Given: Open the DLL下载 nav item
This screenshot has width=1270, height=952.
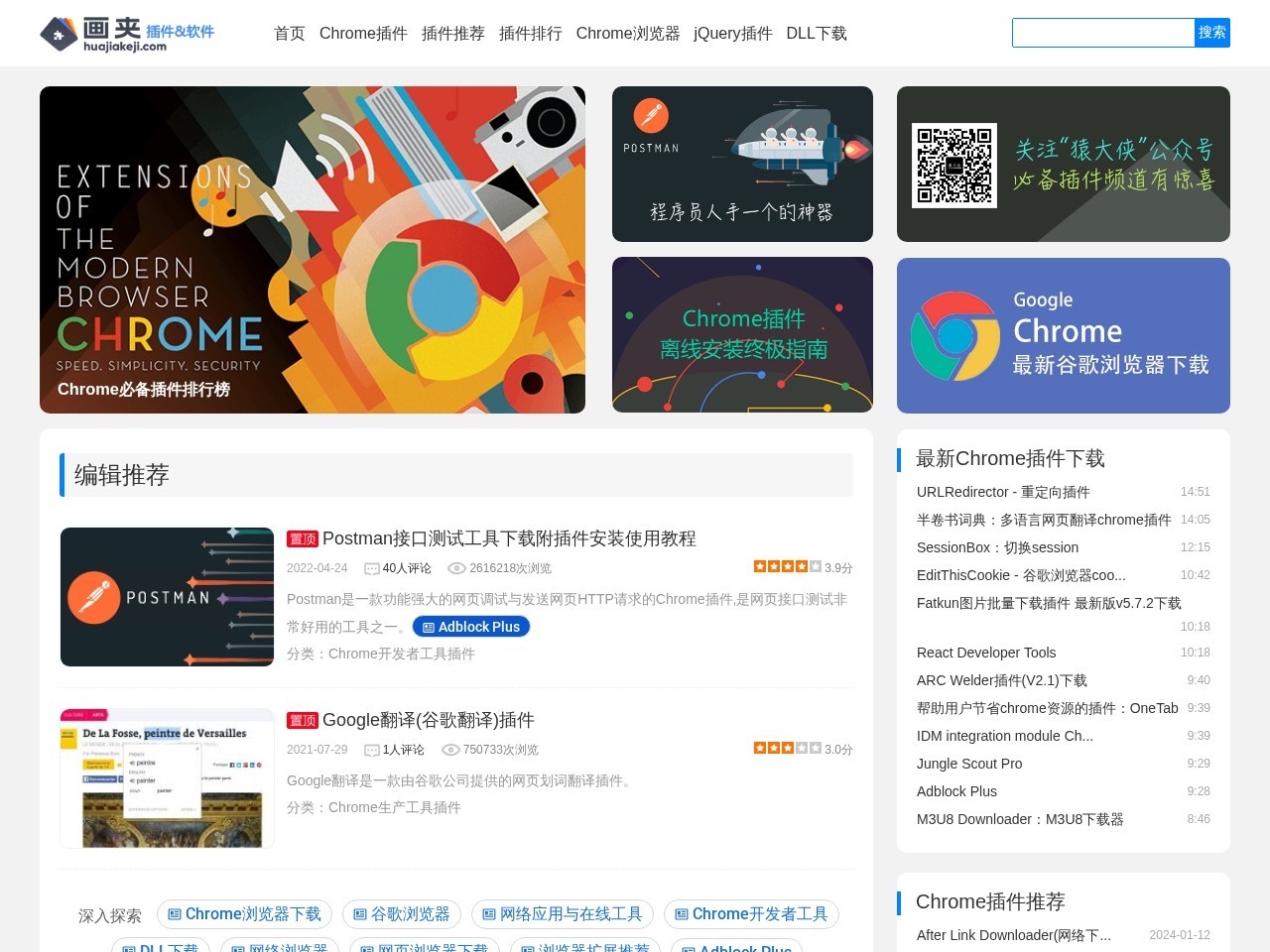Looking at the screenshot, I should (x=817, y=34).
